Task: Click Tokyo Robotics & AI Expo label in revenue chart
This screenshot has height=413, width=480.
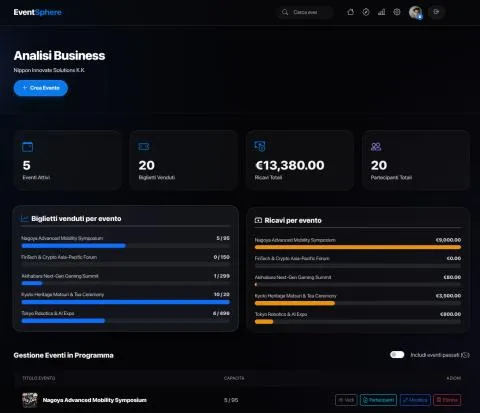Action: pyautogui.click(x=281, y=314)
